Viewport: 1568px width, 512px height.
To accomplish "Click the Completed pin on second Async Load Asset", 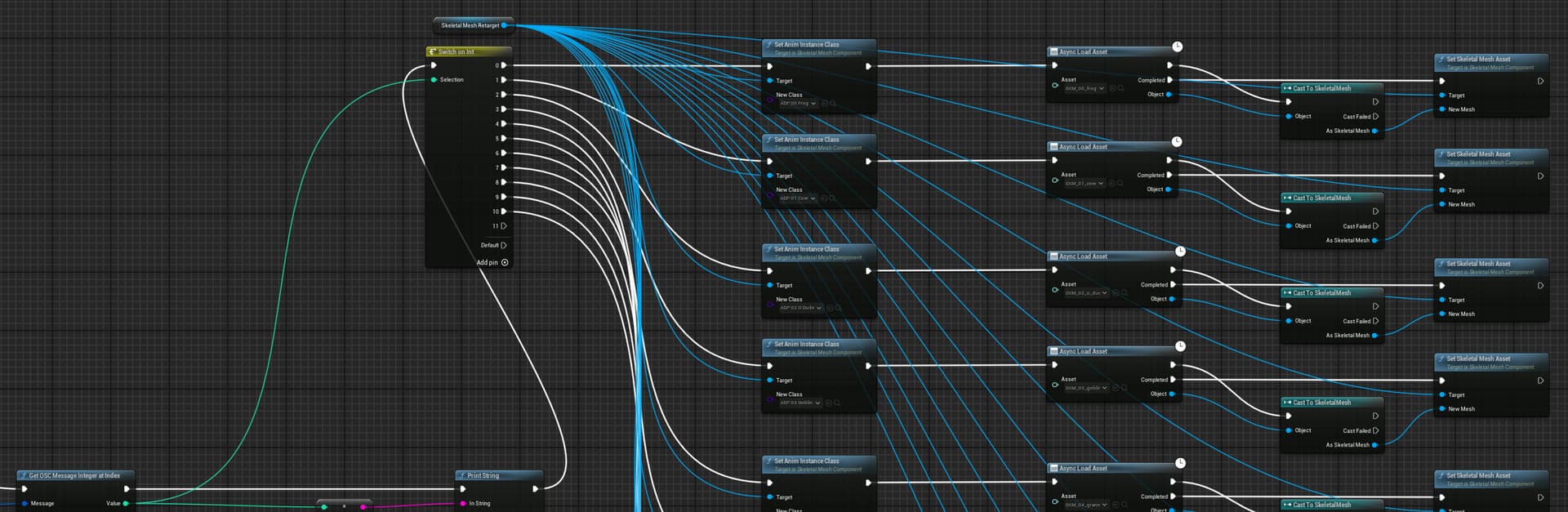I will click(1169, 175).
